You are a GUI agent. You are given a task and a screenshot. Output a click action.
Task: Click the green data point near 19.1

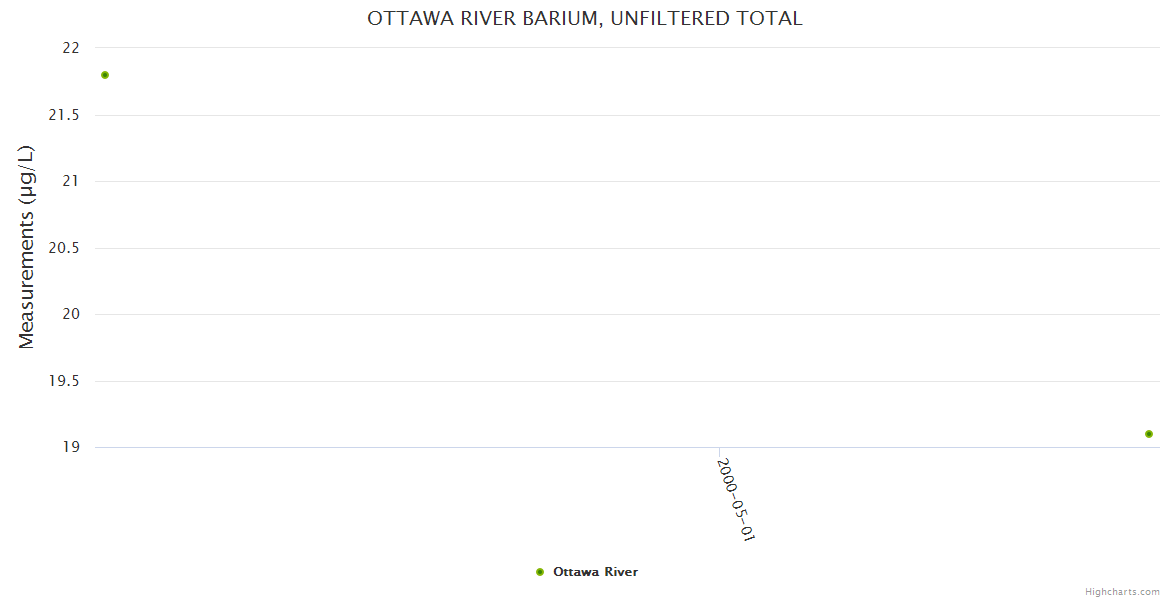[1149, 434]
